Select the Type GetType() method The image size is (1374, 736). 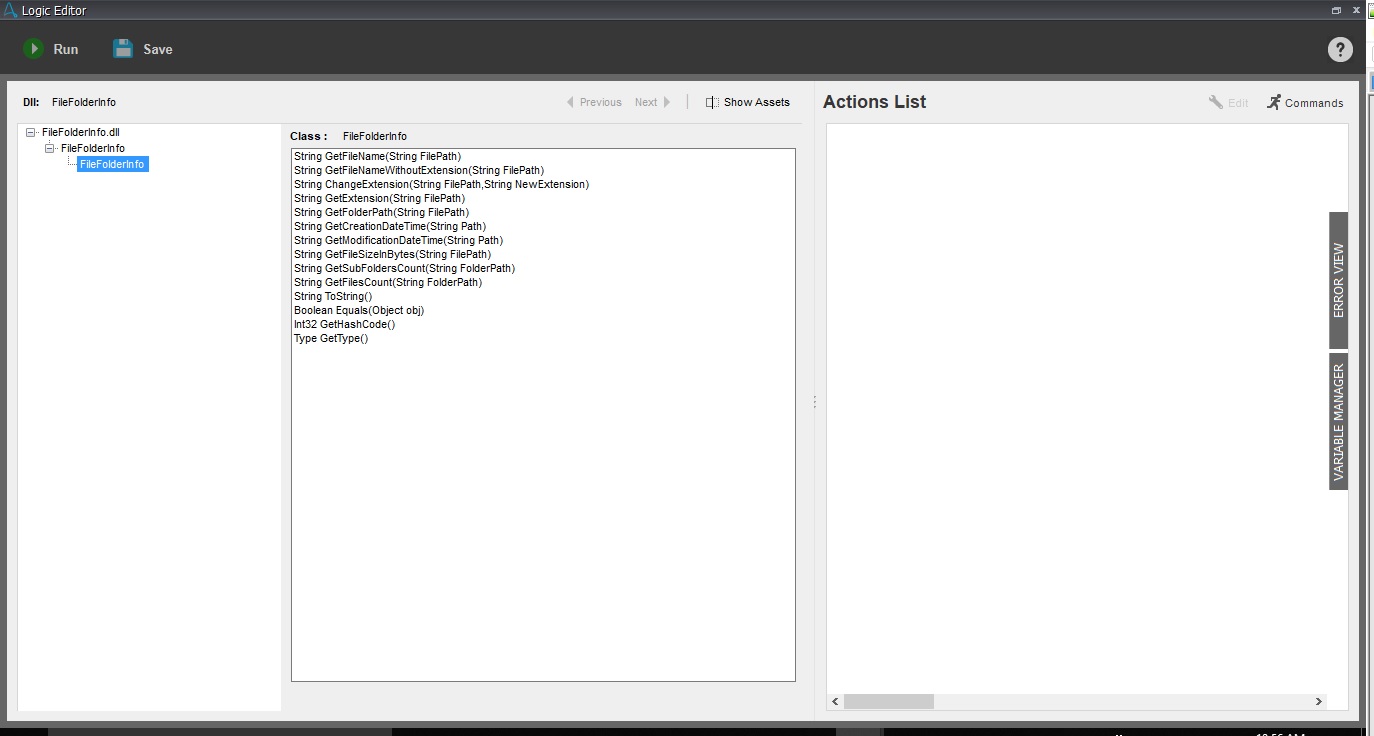pyautogui.click(x=331, y=338)
